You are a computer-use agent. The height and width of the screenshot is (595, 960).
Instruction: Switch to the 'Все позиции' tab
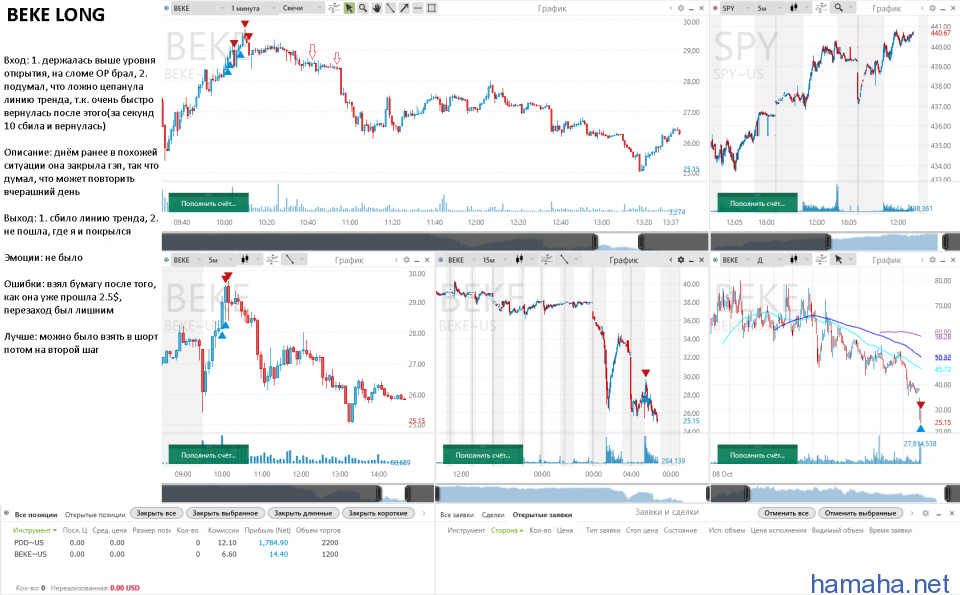36,515
